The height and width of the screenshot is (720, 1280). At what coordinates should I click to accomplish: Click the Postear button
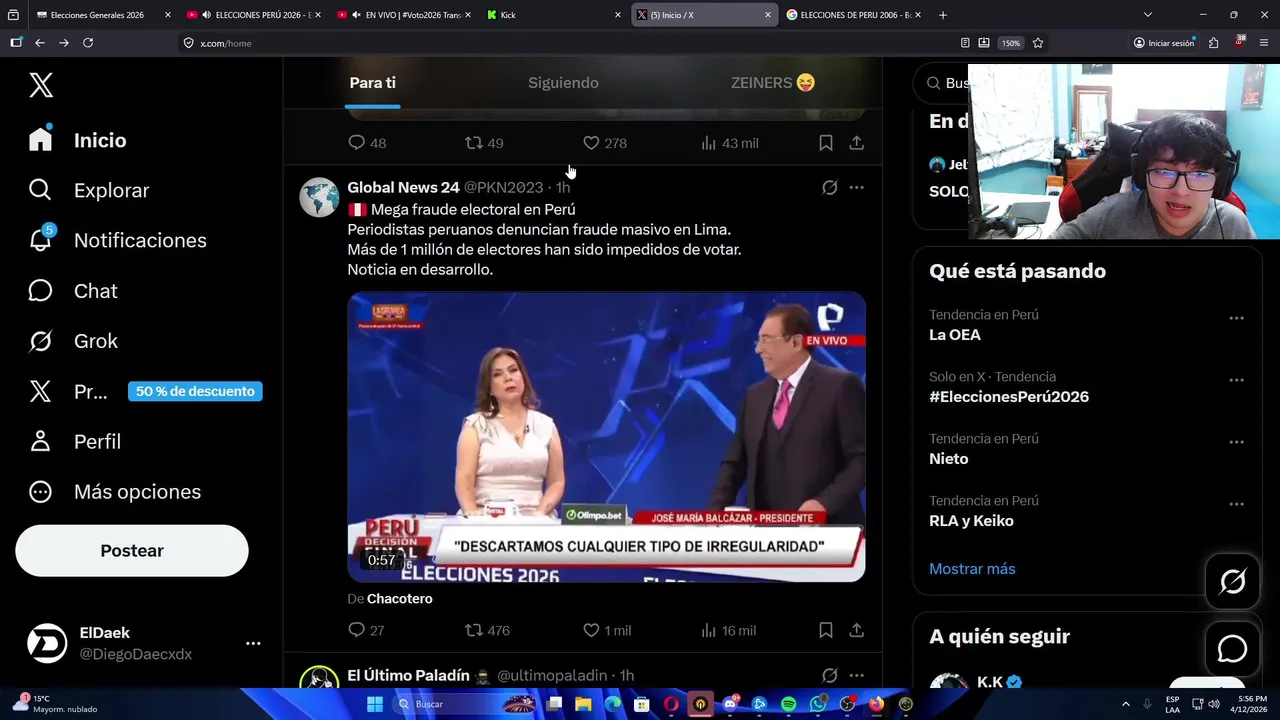(x=132, y=551)
